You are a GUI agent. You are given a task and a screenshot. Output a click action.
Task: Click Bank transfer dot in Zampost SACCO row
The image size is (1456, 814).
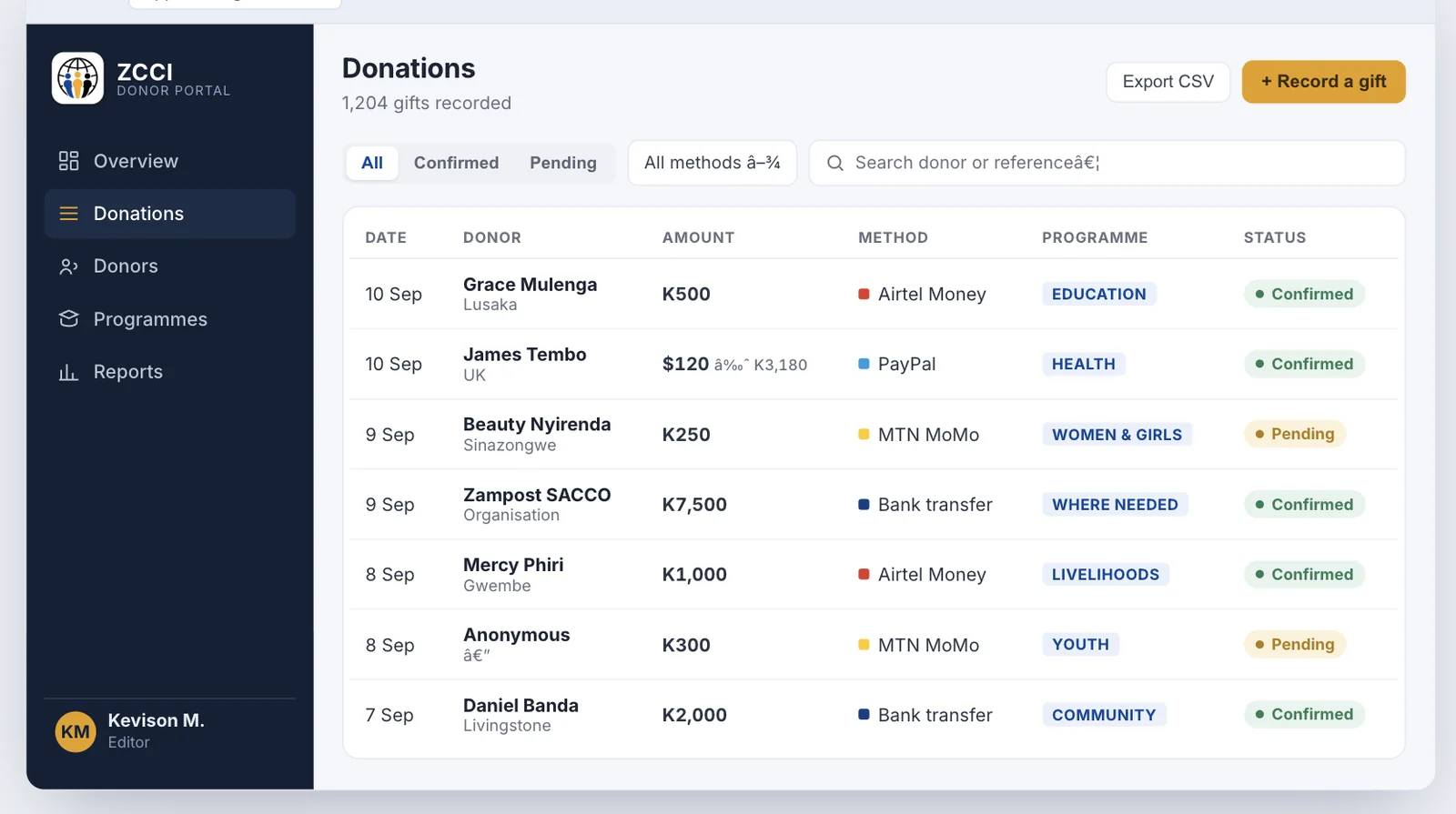click(864, 504)
